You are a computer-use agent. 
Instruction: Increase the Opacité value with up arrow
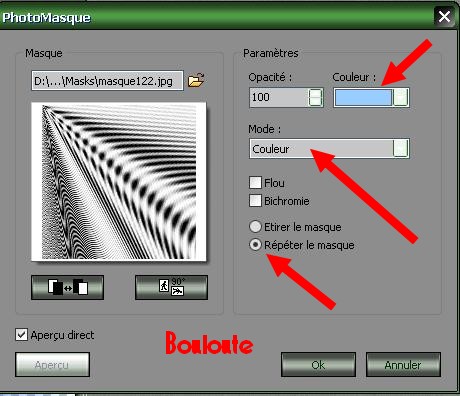(x=315, y=93)
